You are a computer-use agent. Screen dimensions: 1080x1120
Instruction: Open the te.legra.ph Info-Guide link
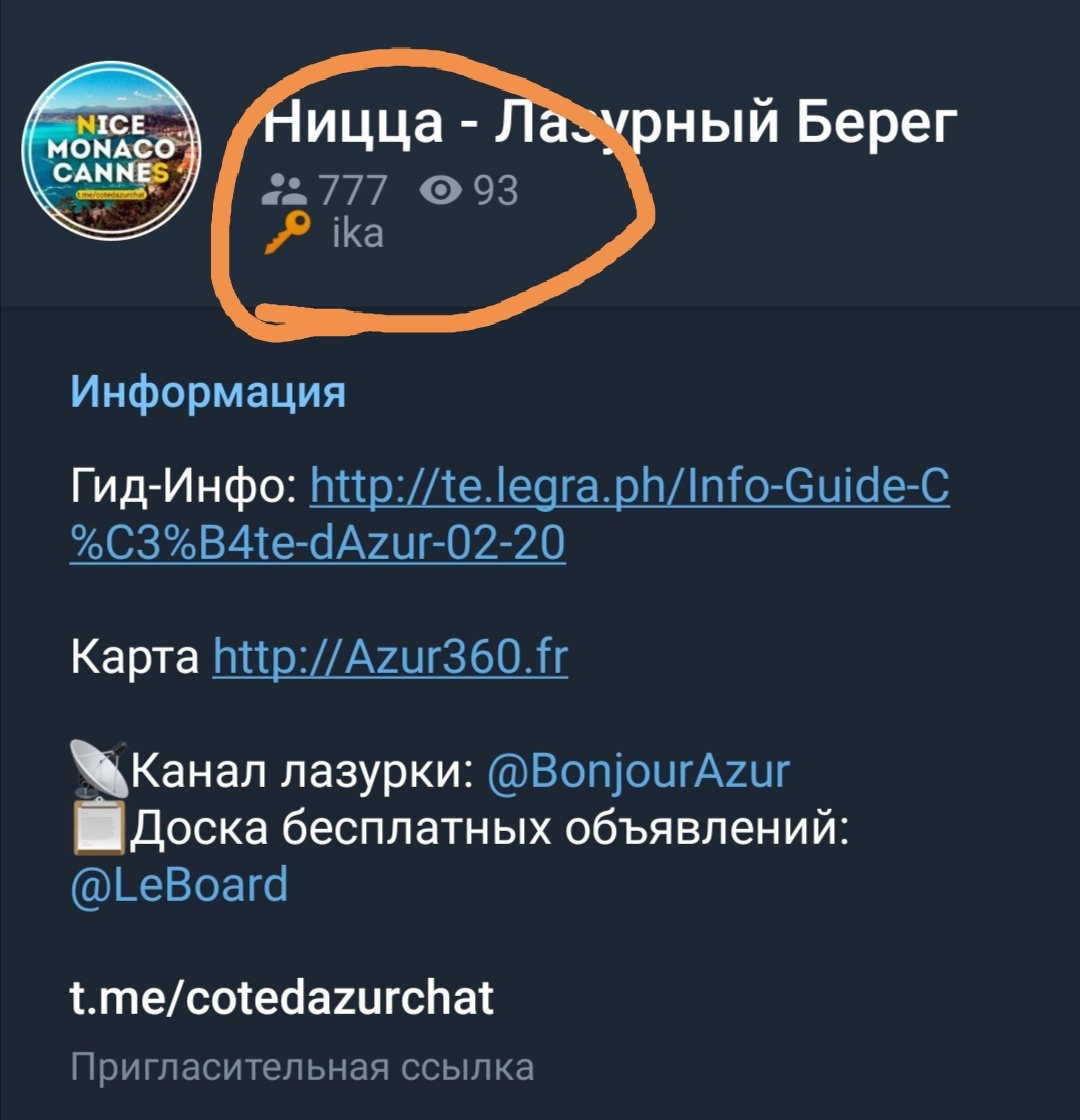(x=510, y=514)
